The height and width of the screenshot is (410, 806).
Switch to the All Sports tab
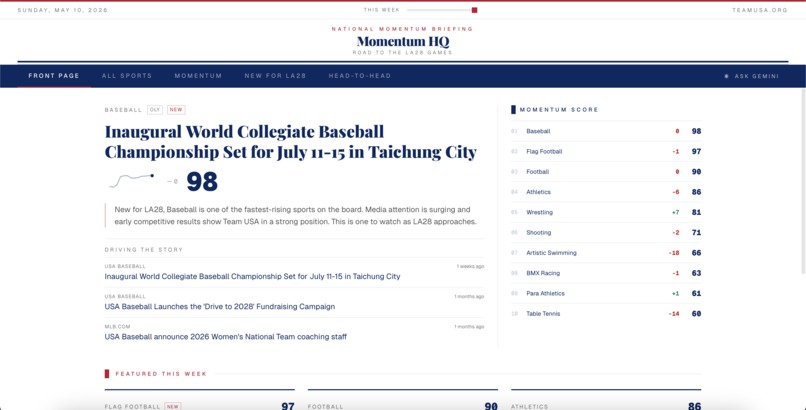(127, 76)
